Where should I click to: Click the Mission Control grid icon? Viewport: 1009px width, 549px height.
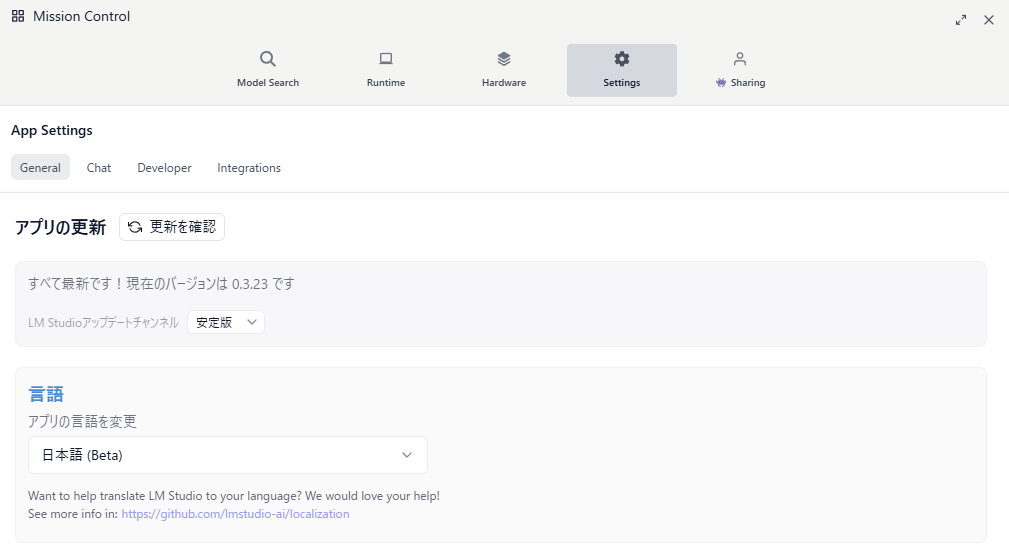[x=18, y=16]
